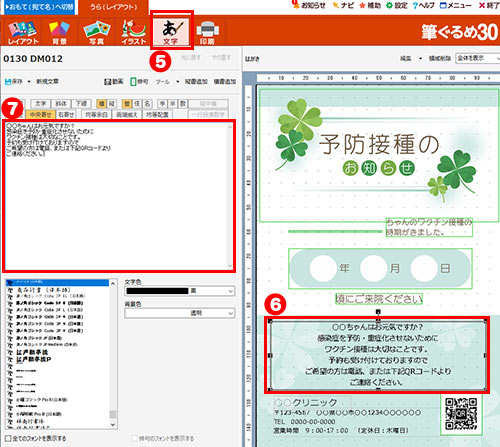Open ヘルプ help

[x=423, y=5]
